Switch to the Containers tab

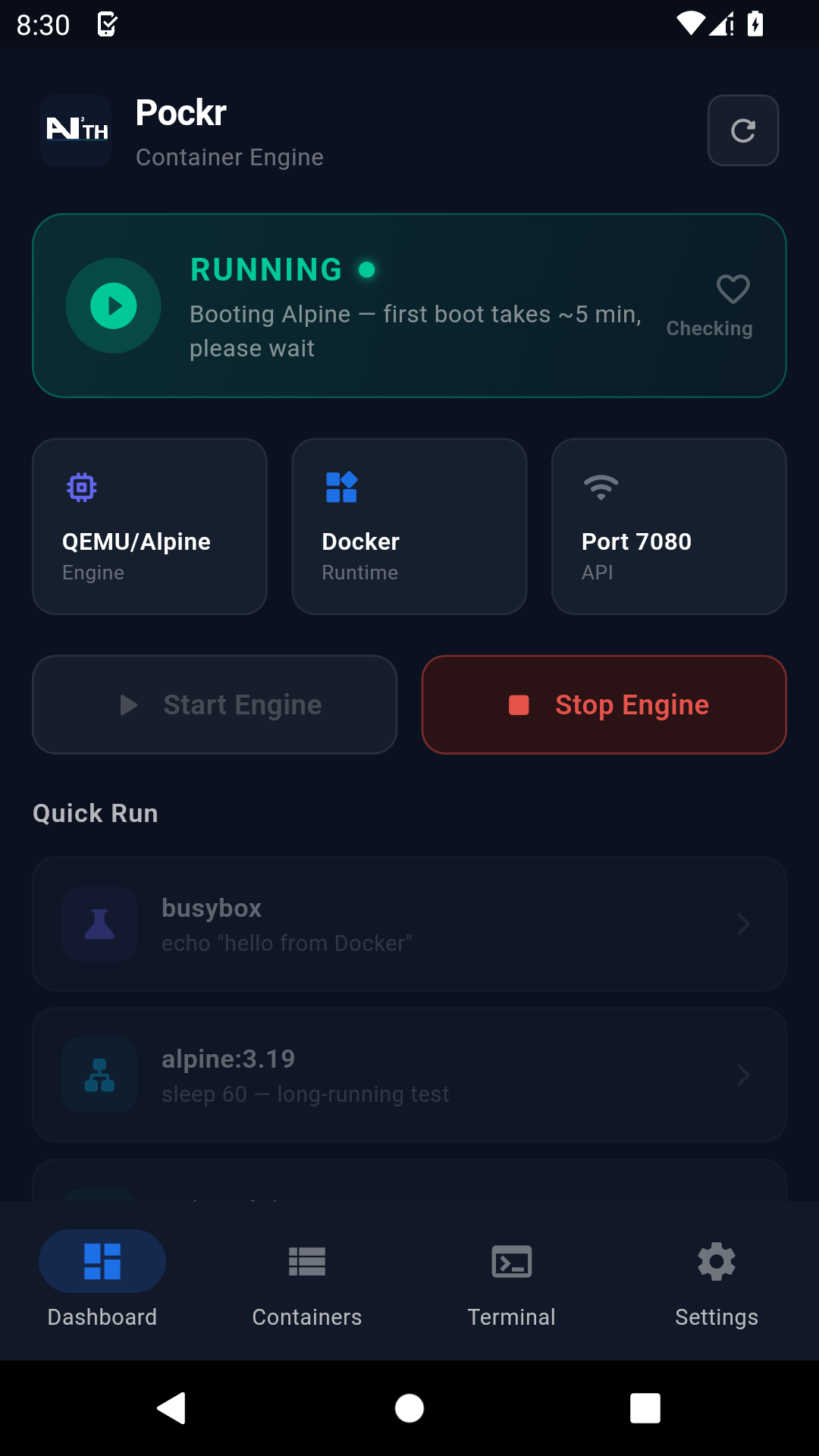pos(306,1282)
